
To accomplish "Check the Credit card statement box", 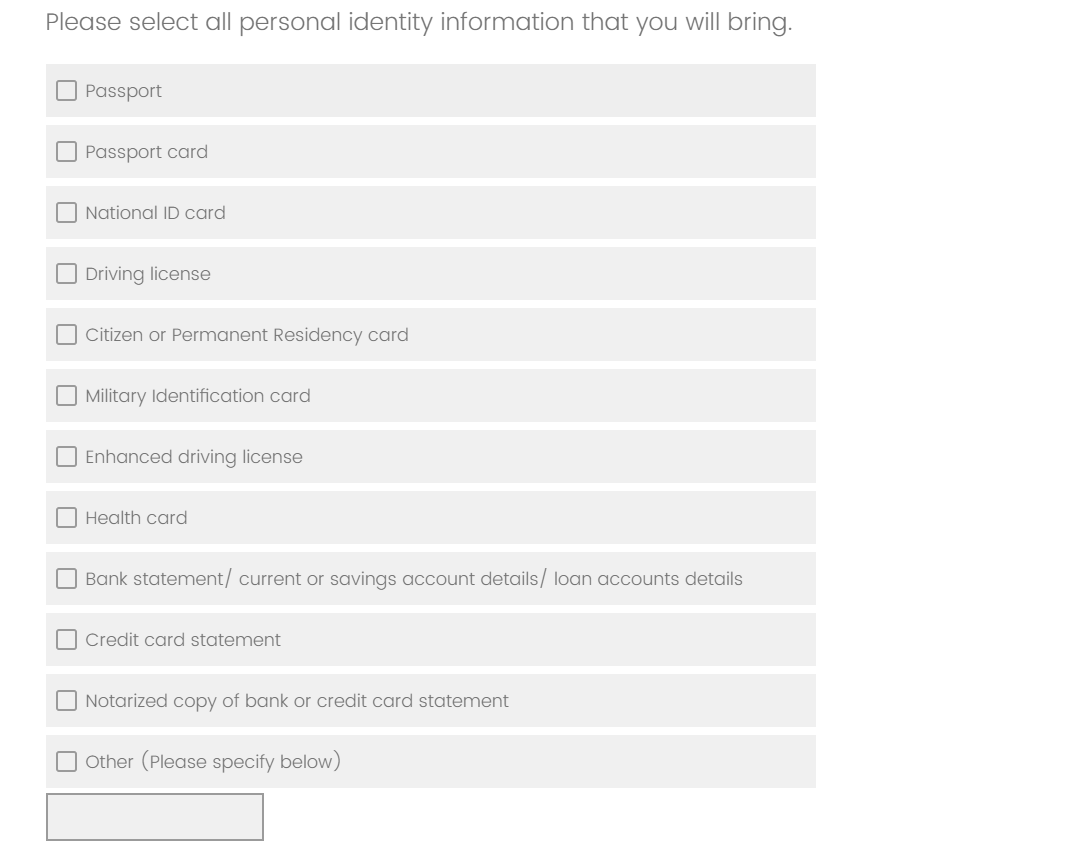I will tap(66, 640).
